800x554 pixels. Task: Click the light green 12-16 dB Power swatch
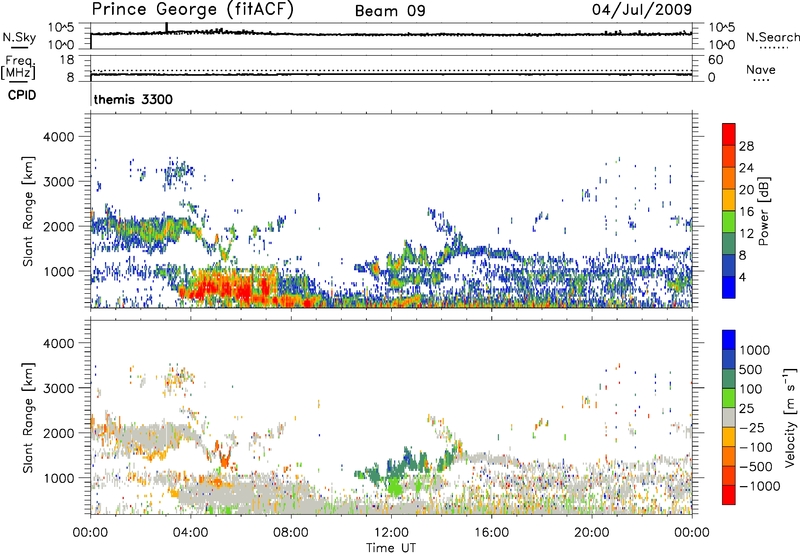coord(729,222)
